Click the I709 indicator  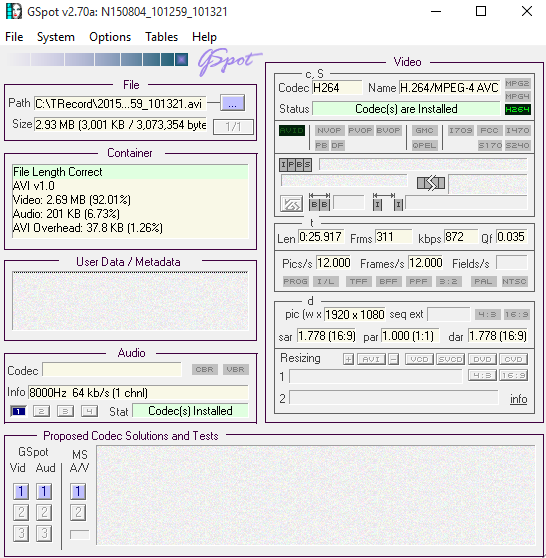461,131
